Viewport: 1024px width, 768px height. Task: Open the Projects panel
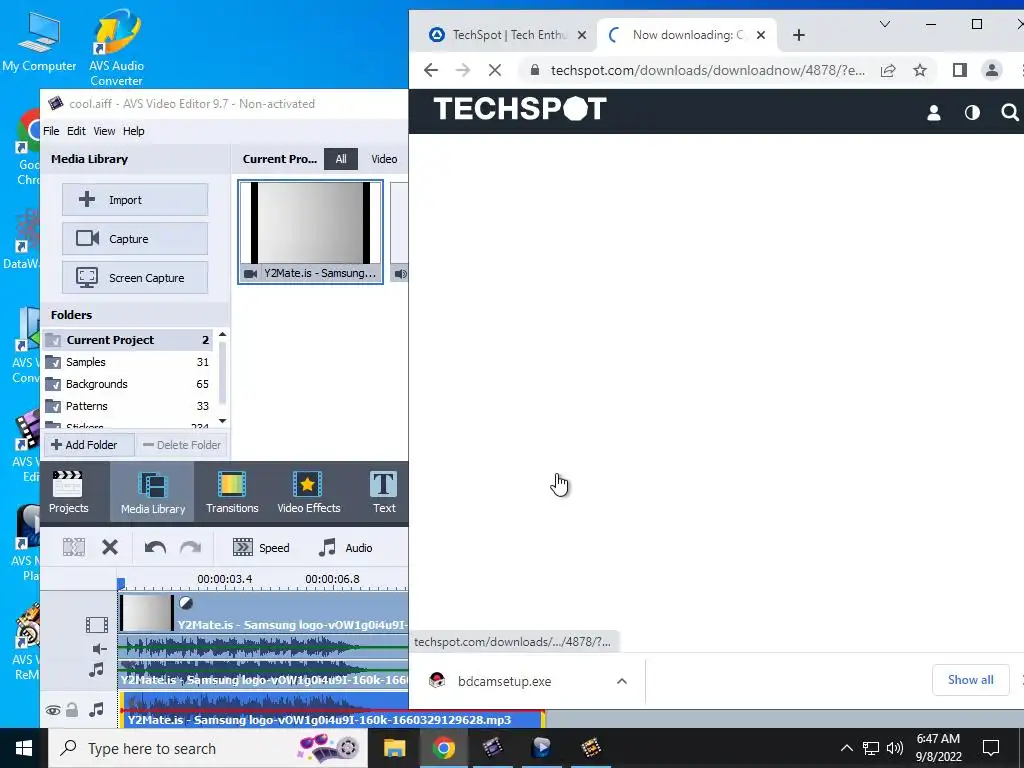coord(68,492)
